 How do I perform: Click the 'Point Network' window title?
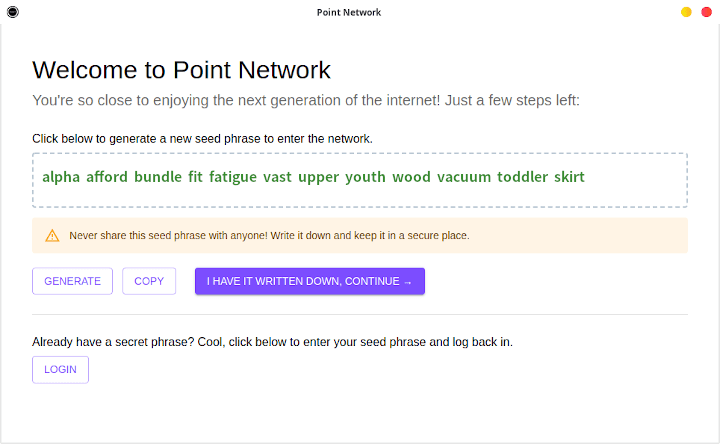point(348,12)
